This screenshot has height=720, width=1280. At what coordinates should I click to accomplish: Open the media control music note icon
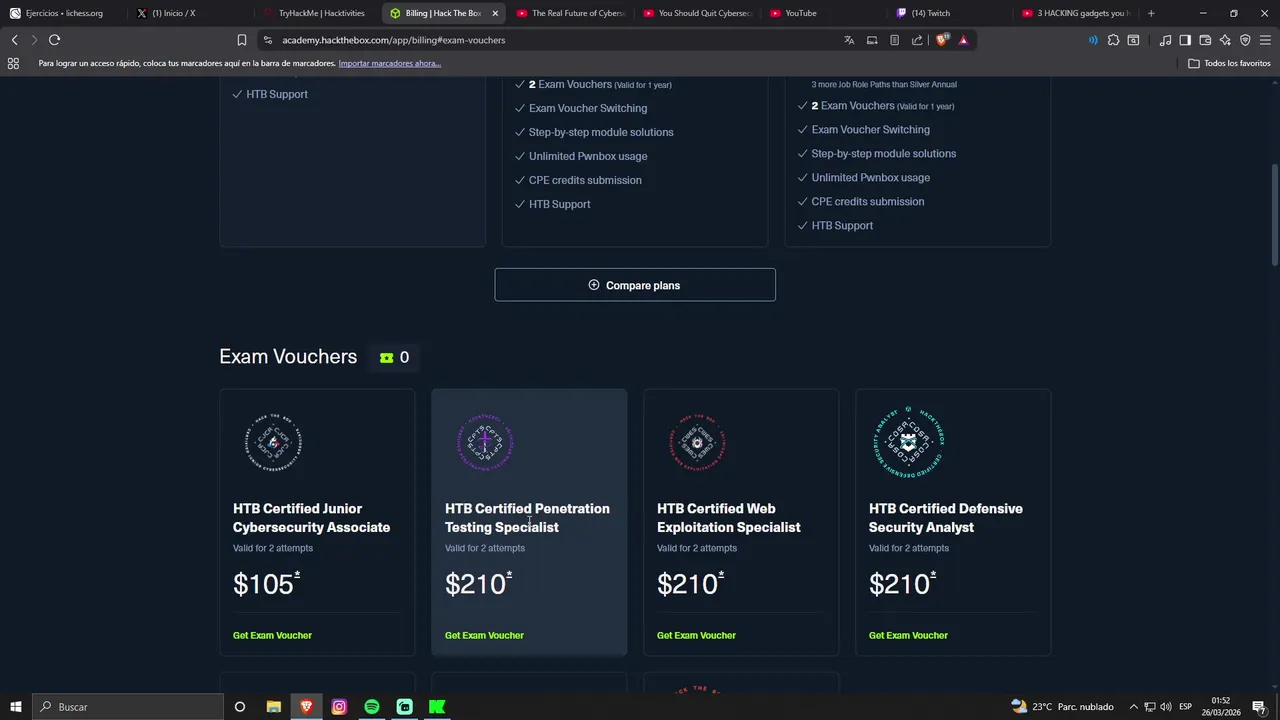pyautogui.click(x=1165, y=40)
